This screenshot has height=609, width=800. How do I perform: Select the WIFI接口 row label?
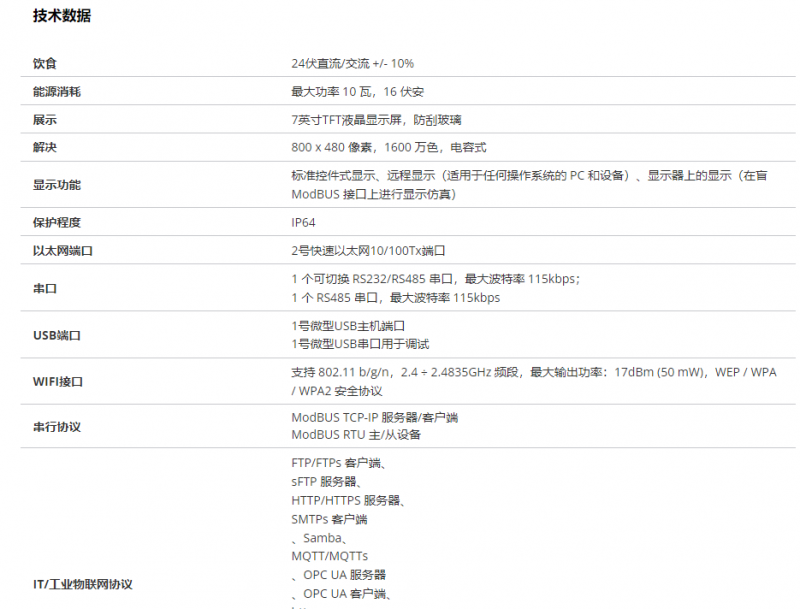[x=57, y=381]
